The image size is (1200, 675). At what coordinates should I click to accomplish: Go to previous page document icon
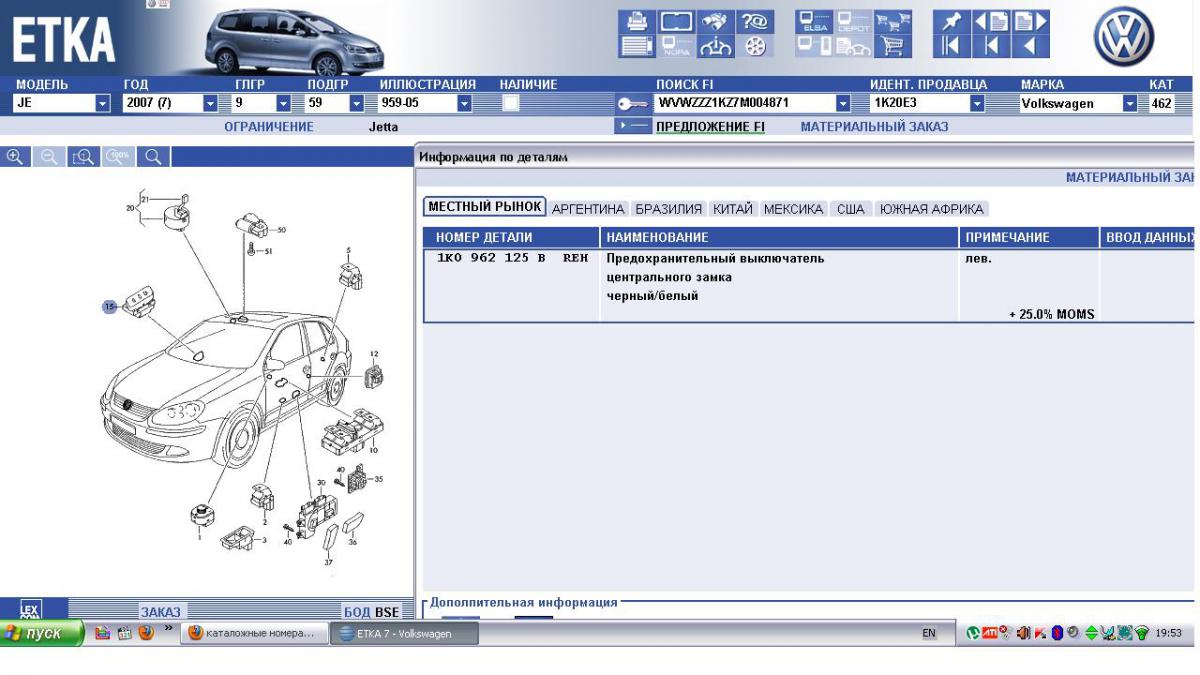pos(990,22)
